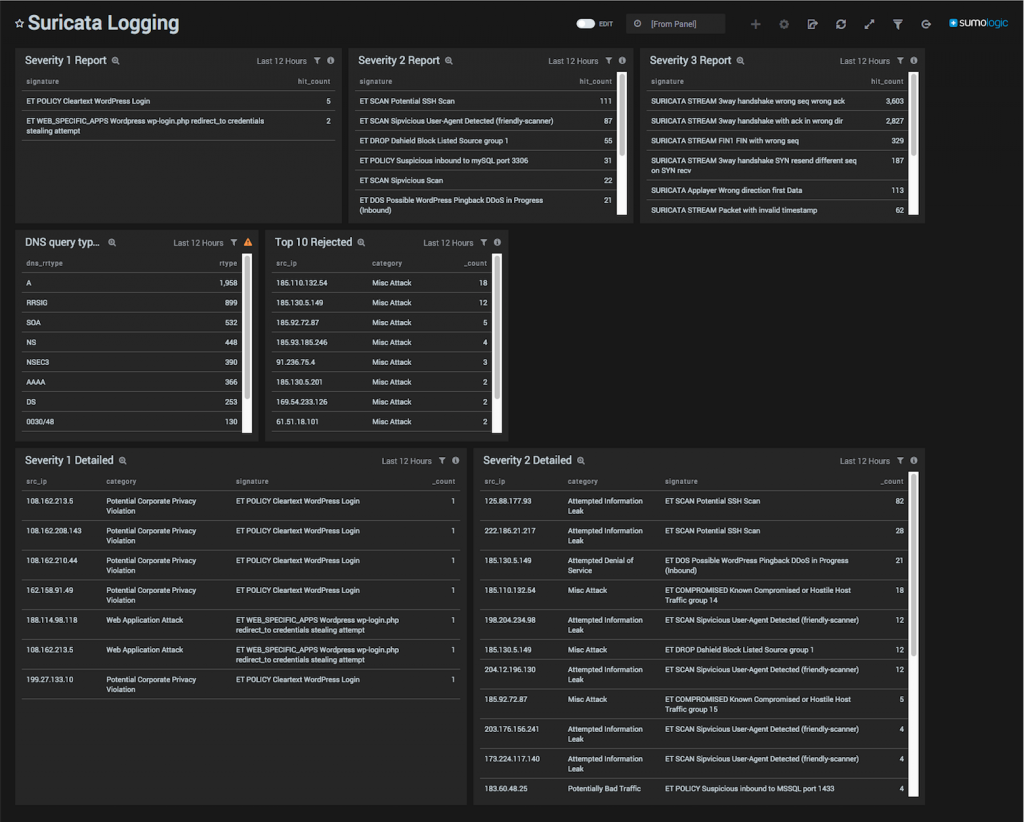Show info for Top 10 Rejected panel

498,242
